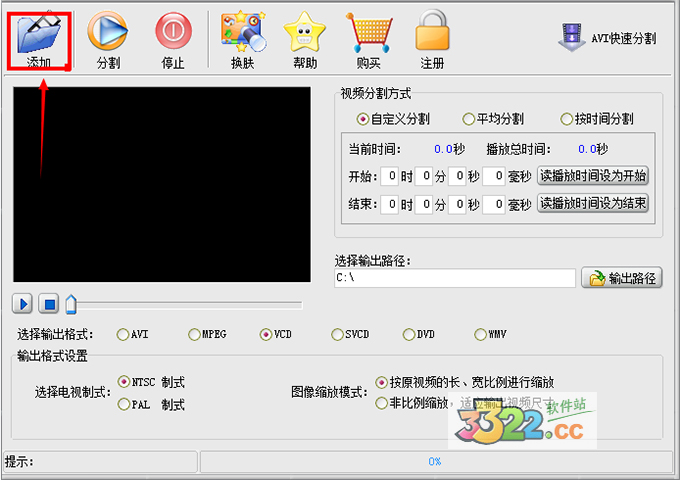Click the 开始 milliseconds field
This screenshot has height=480, width=680.
click(x=494, y=176)
